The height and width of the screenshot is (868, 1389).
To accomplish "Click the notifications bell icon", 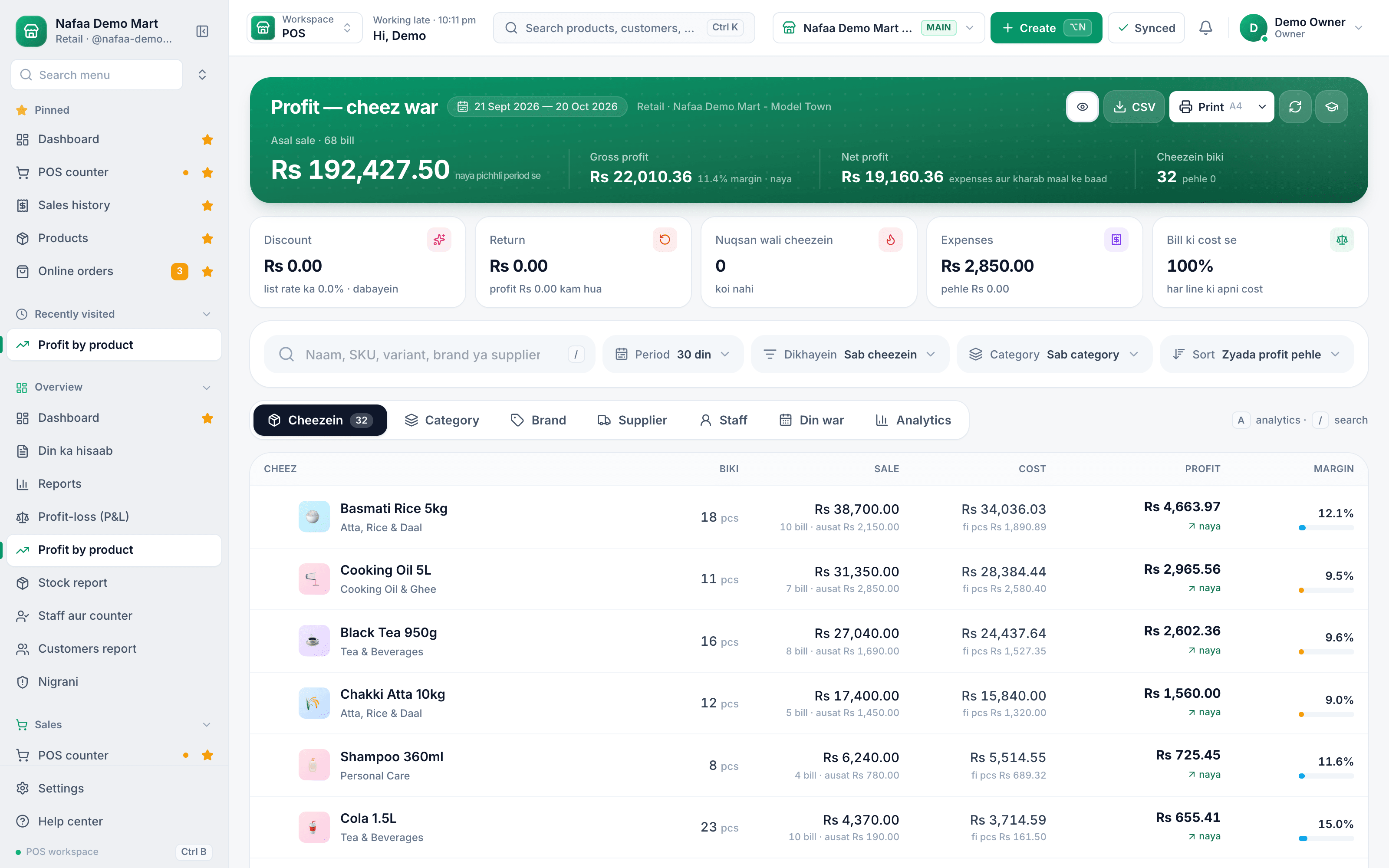I will 1206,27.
